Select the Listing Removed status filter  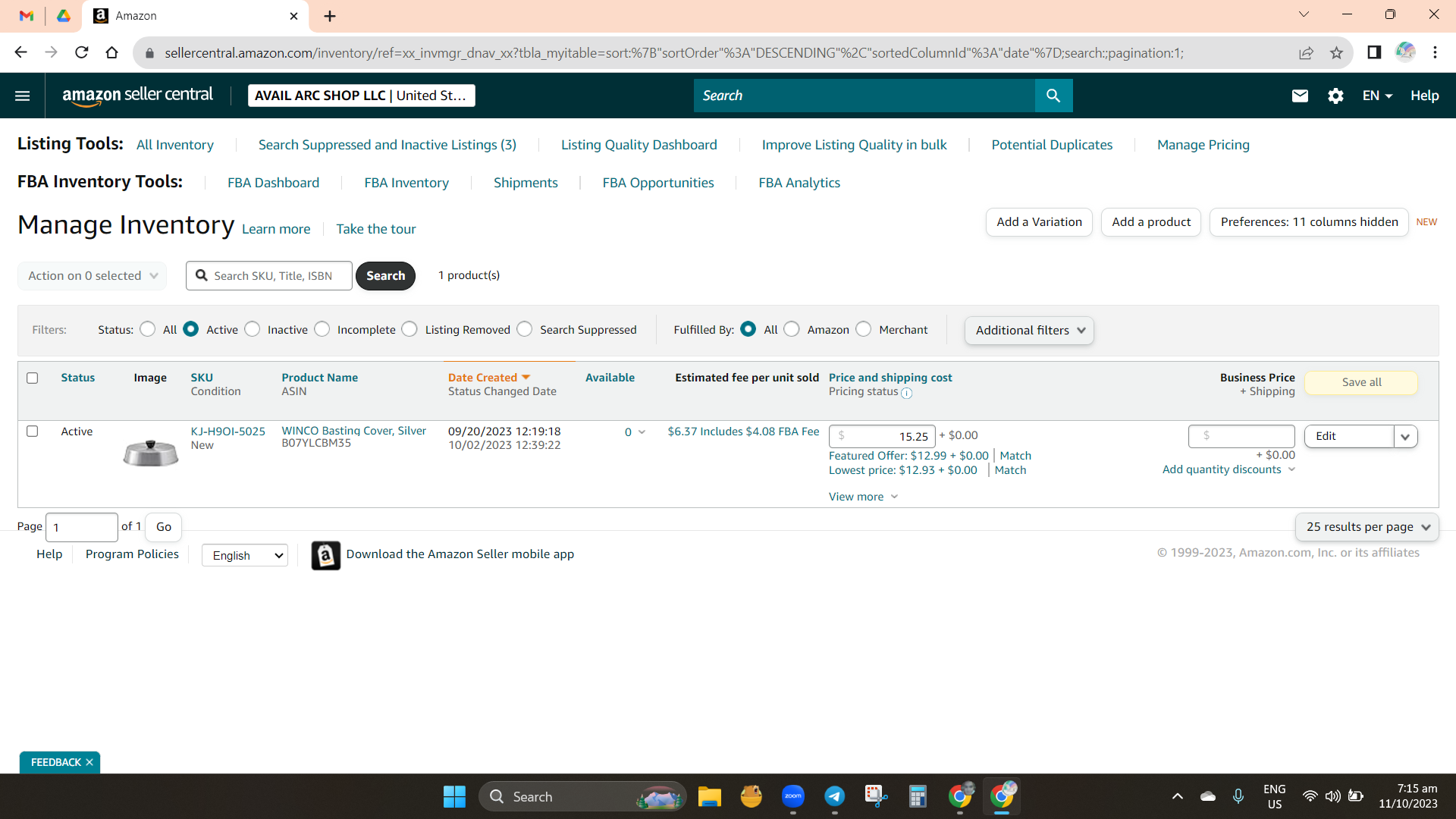(409, 329)
